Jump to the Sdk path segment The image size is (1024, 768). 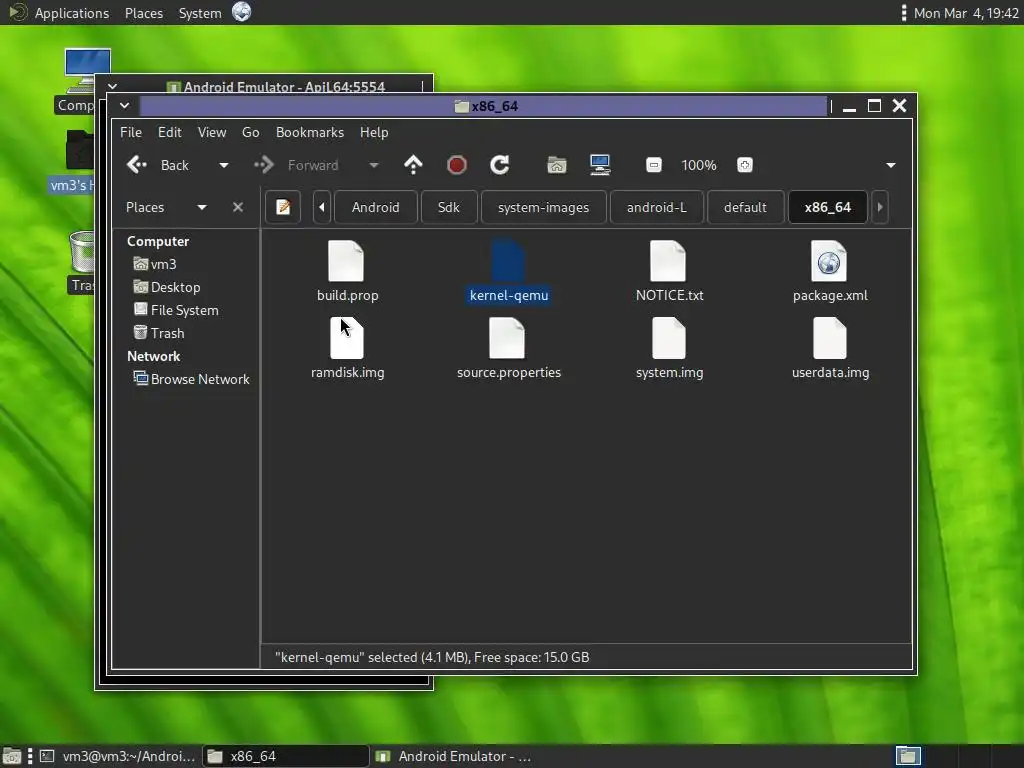[449, 207]
